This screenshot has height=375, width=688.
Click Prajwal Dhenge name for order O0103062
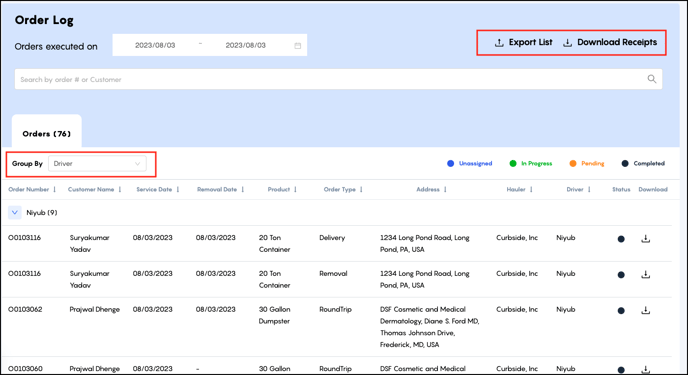pos(94,309)
